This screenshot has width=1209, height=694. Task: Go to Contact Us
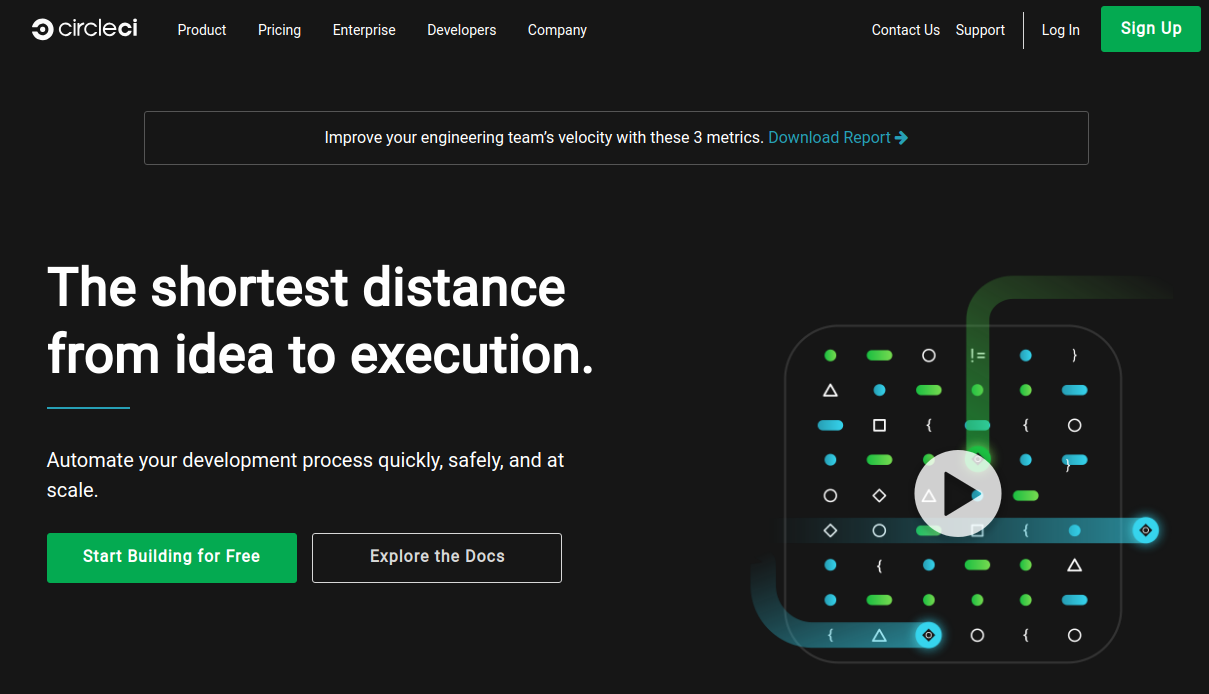click(905, 30)
